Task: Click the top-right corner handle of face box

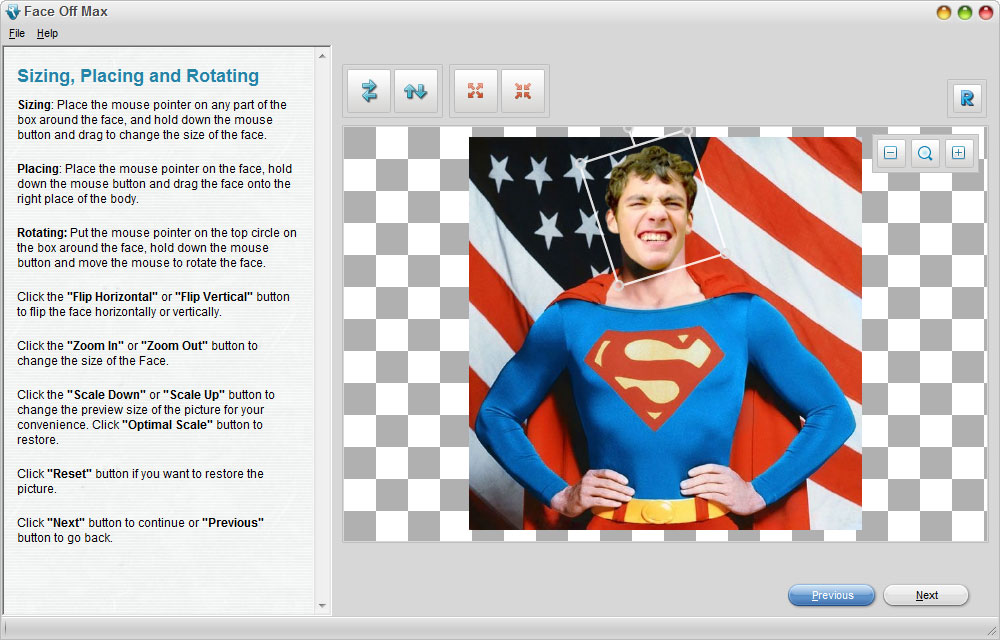Action: 688,131
